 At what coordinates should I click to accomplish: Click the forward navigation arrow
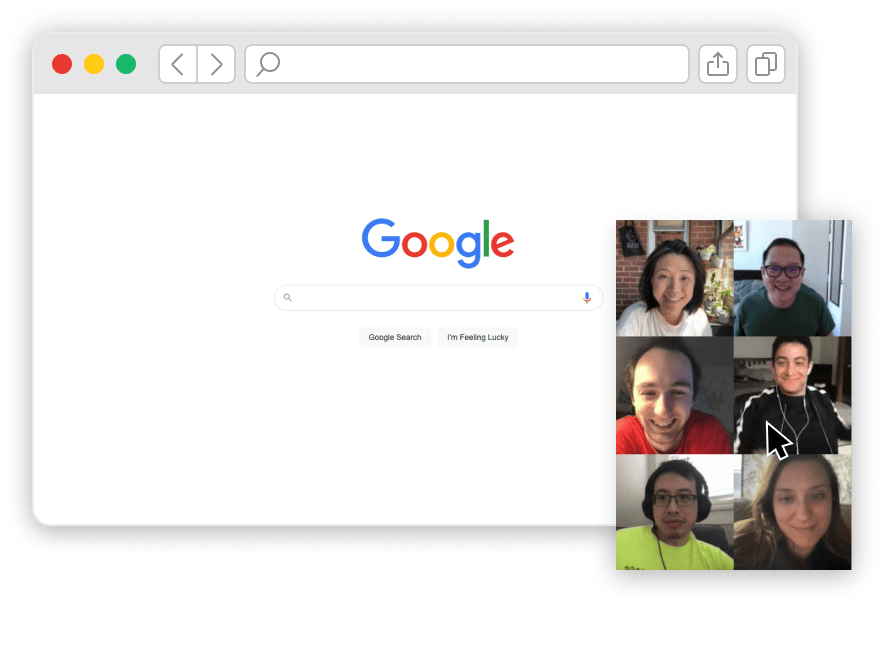click(216, 63)
